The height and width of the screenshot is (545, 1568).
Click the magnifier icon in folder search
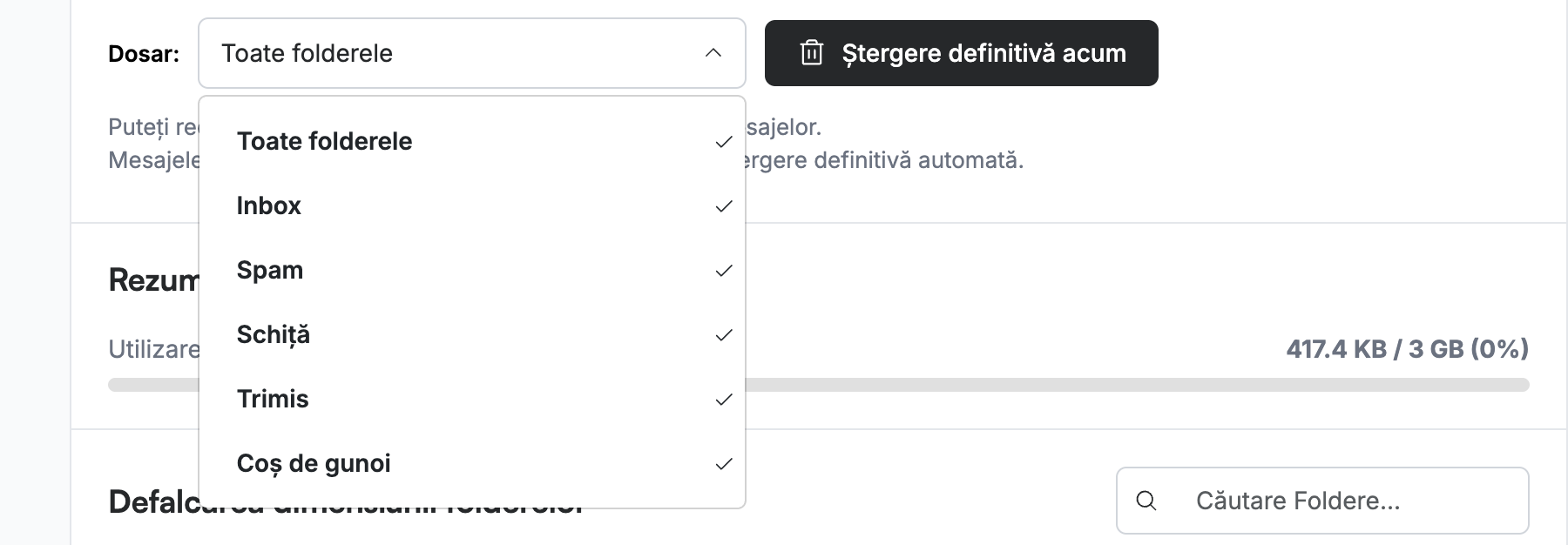click(1146, 501)
